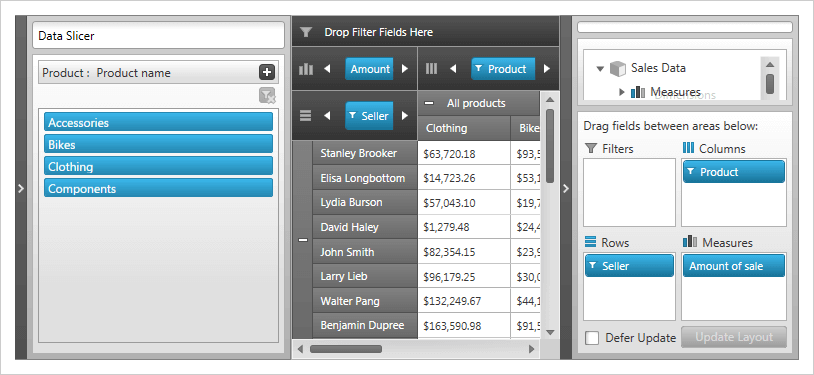This screenshot has height=375, width=814.
Task: Select the Benjamin Dupree row header
Action: 365,326
